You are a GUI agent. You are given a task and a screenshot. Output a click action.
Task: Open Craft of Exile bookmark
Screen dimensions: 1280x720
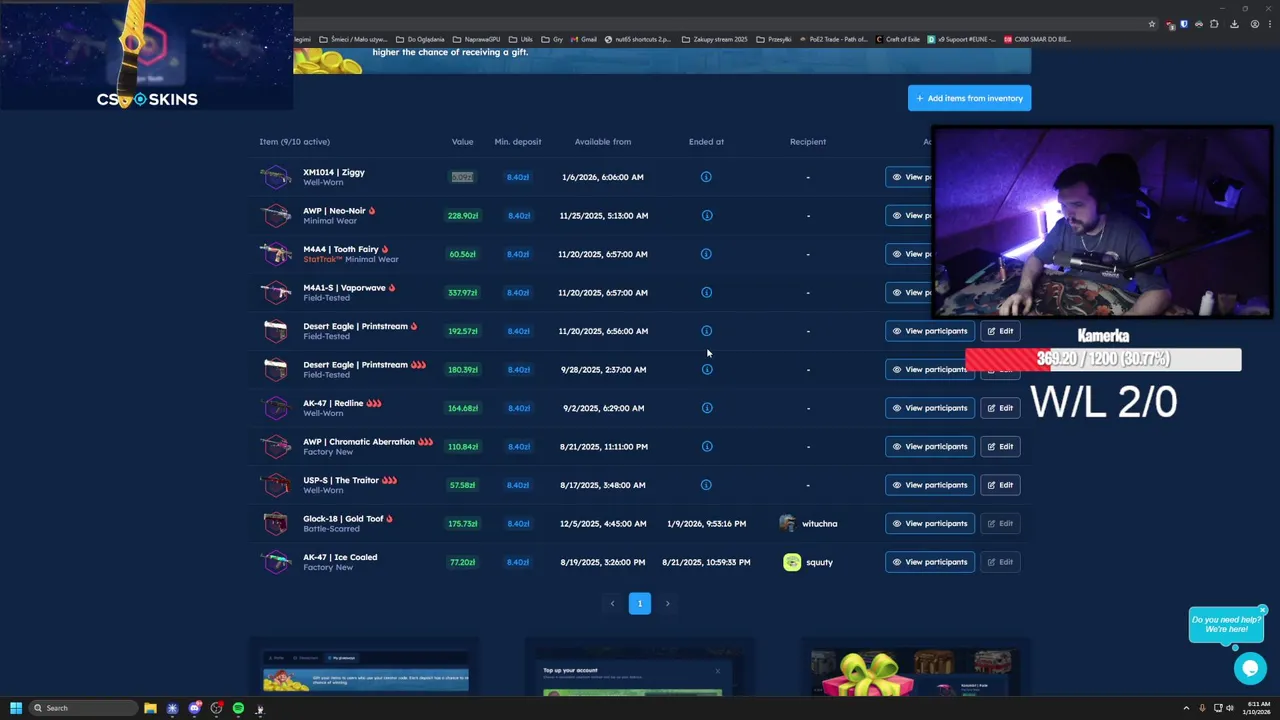[x=897, y=39]
